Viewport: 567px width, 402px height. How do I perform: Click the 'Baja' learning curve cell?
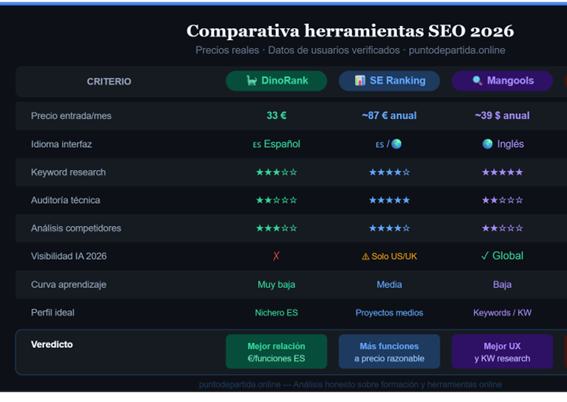pos(502,285)
